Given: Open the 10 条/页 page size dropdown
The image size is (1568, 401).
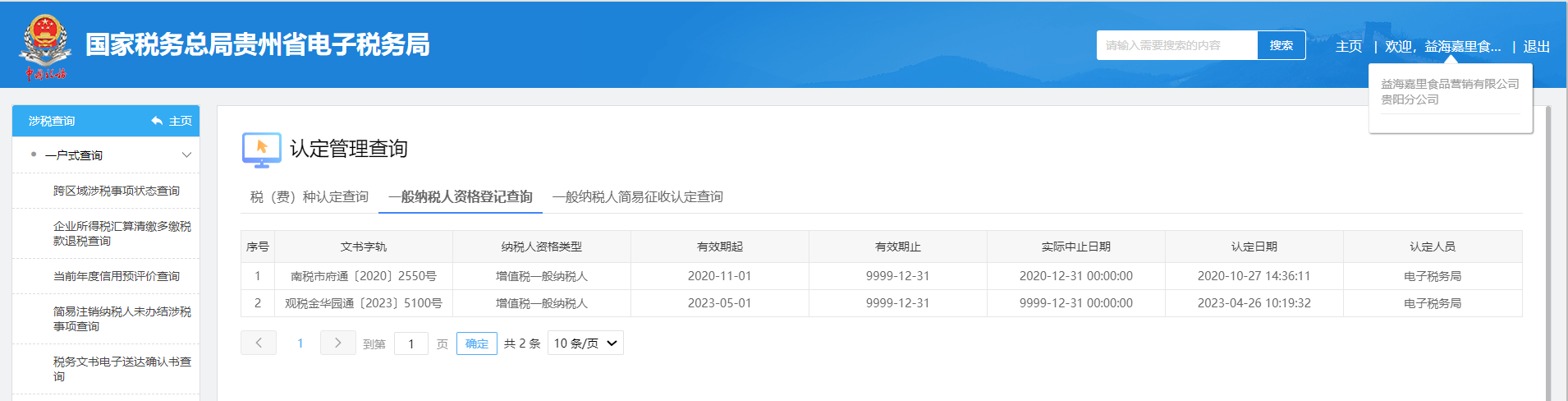Looking at the screenshot, I should pos(585,343).
